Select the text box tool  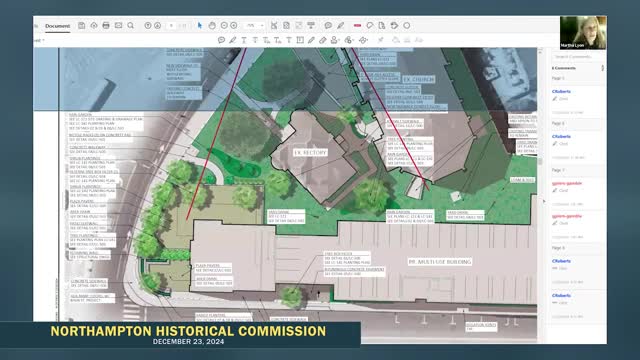point(300,40)
